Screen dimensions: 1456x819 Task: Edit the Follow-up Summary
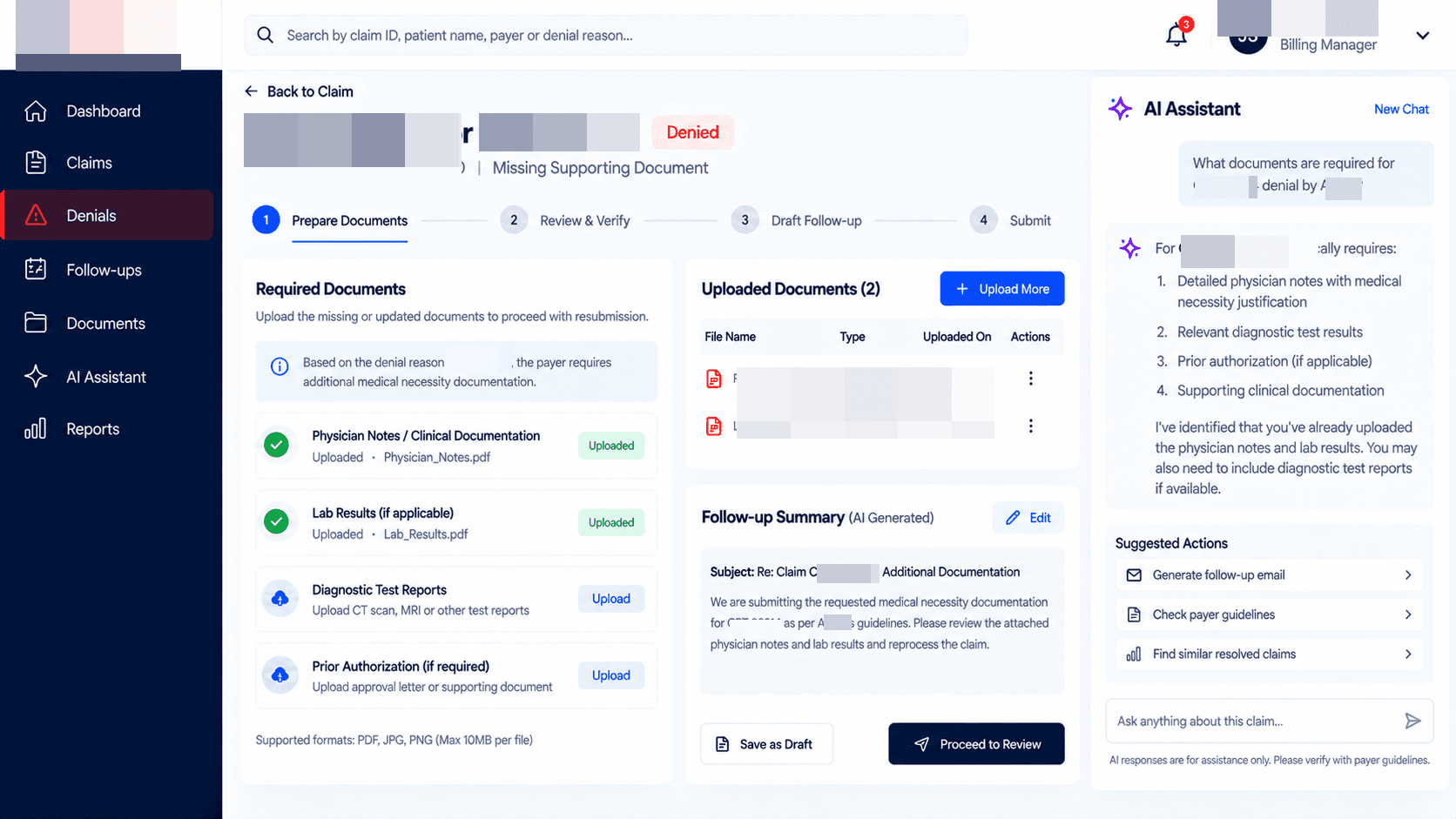1028,518
